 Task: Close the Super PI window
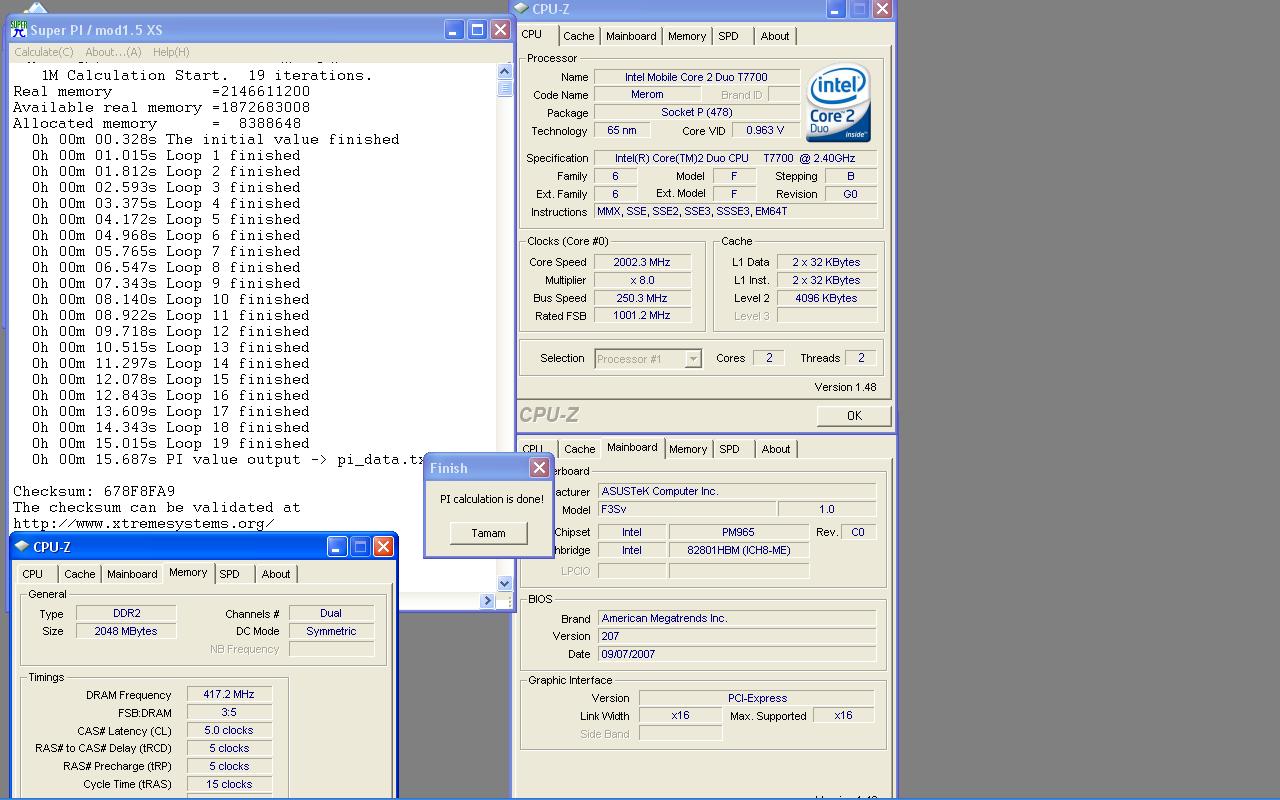point(500,30)
